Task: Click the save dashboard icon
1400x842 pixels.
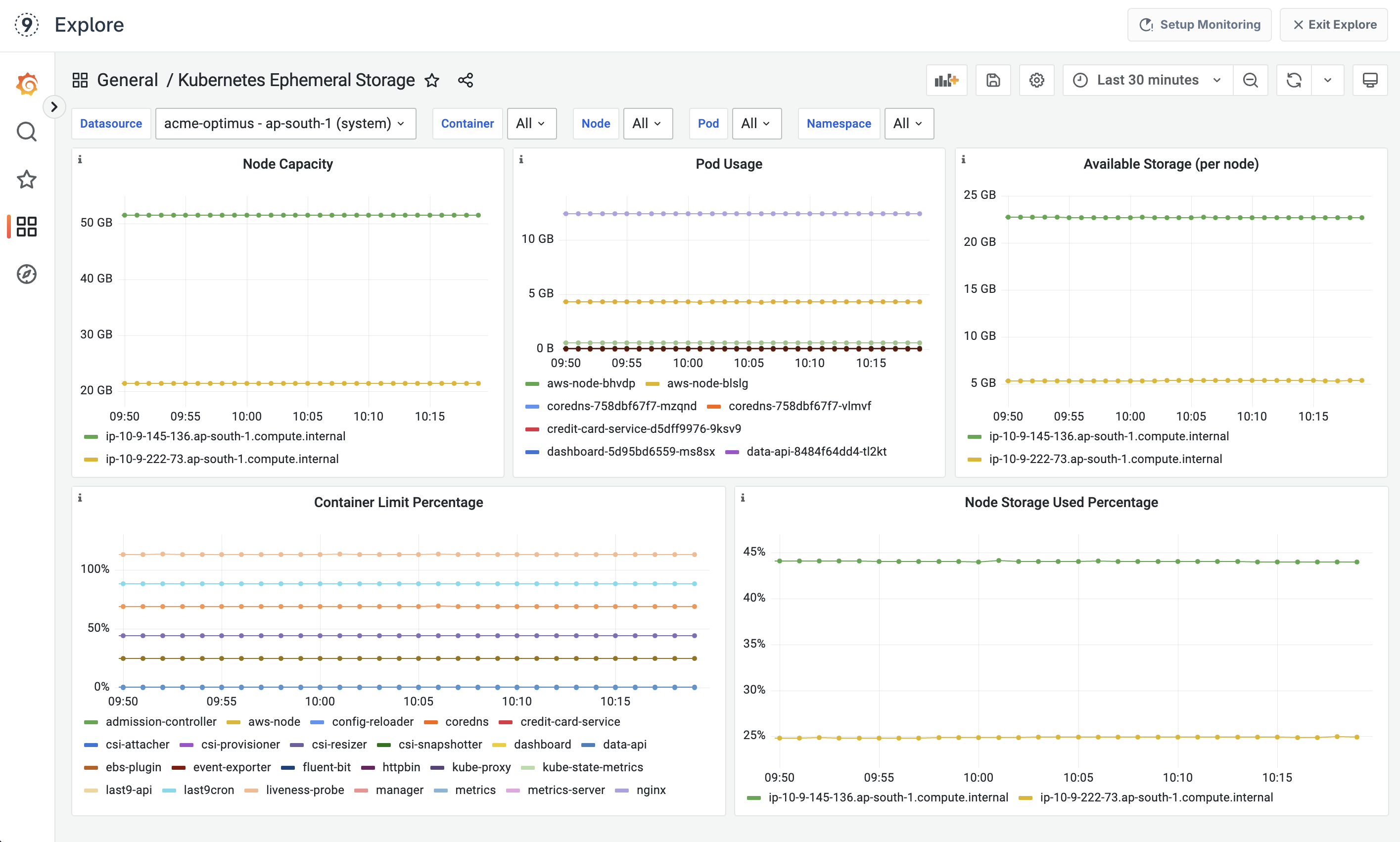Action: [993, 80]
